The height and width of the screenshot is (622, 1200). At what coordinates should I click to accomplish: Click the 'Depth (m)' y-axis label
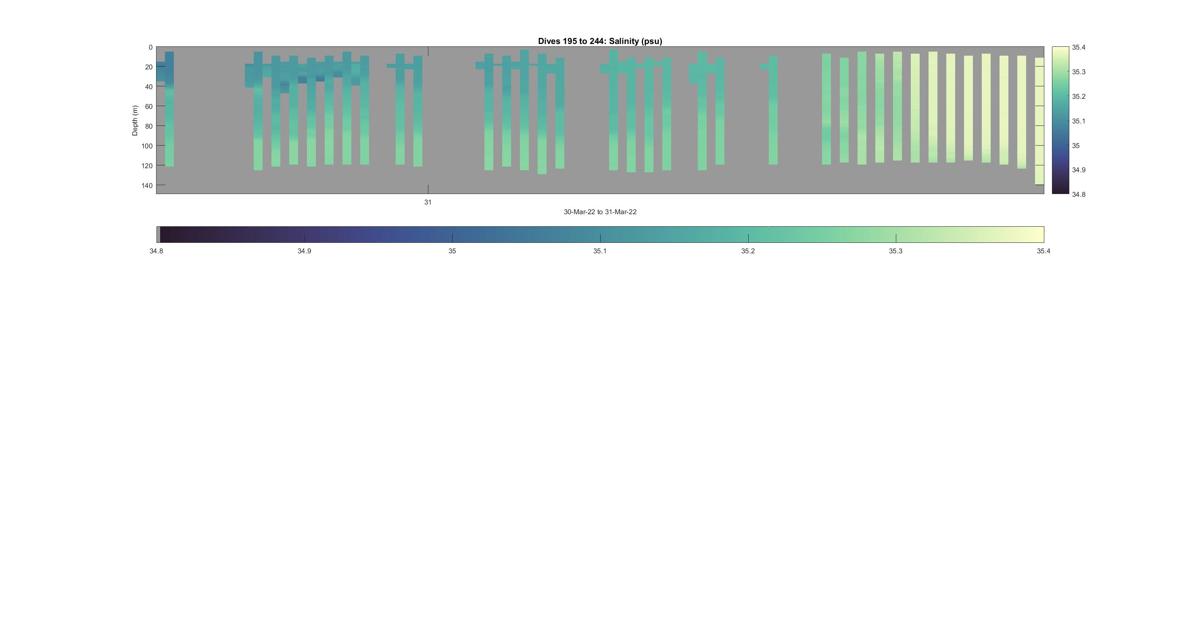click(134, 120)
